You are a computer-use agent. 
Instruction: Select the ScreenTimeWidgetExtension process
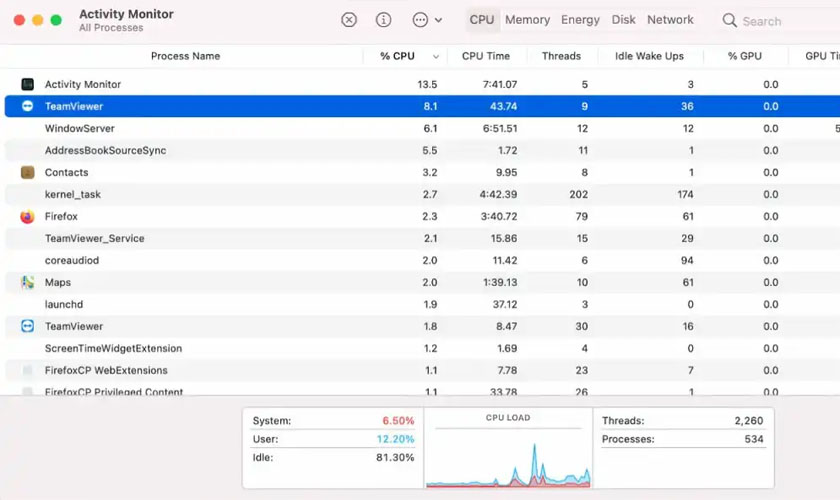113,348
